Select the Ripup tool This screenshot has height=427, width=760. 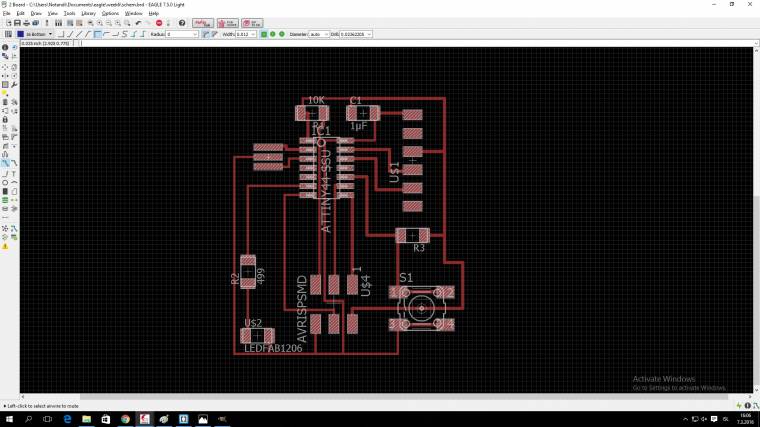[x=14, y=163]
